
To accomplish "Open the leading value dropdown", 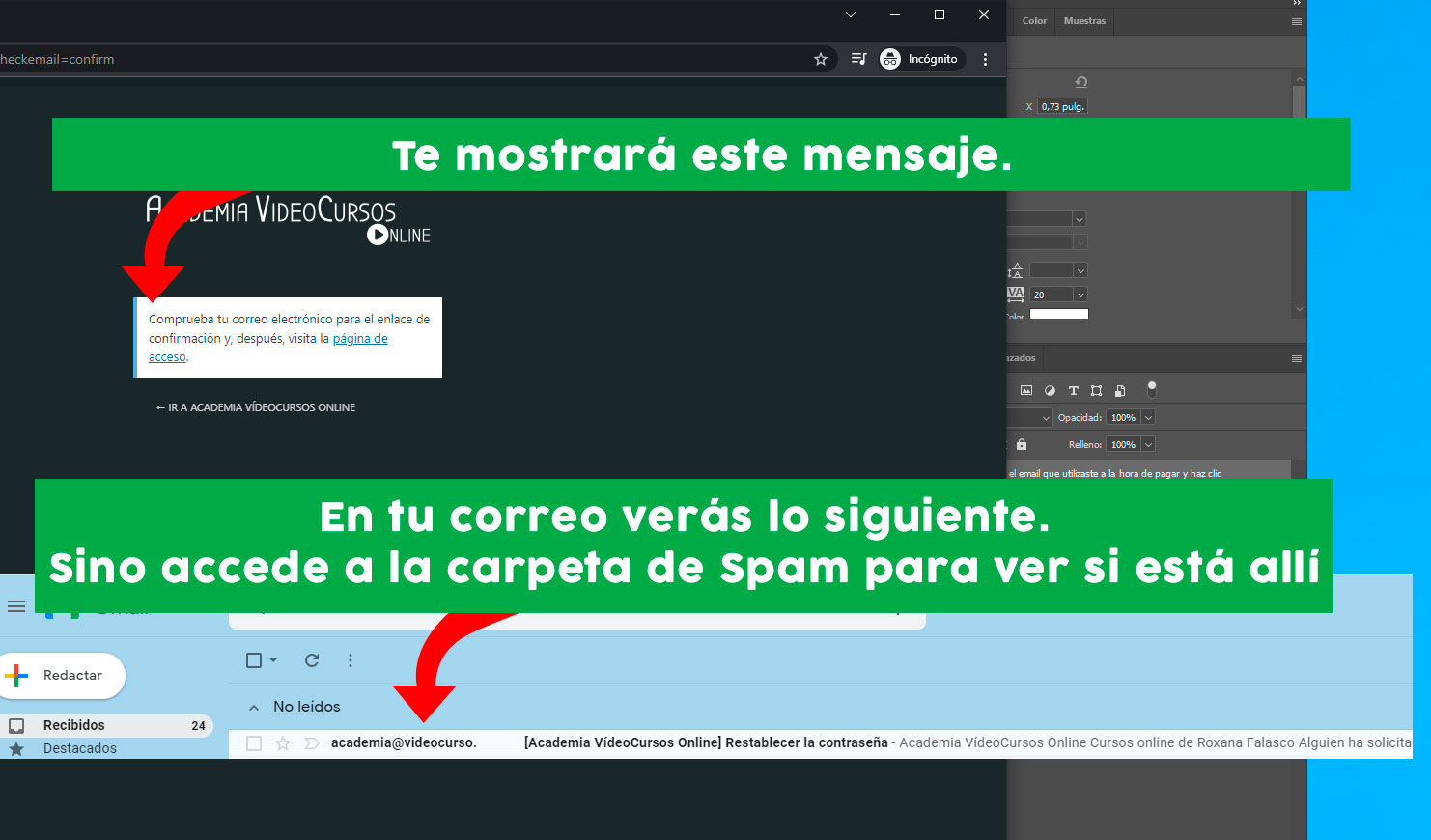I will pos(1080,270).
